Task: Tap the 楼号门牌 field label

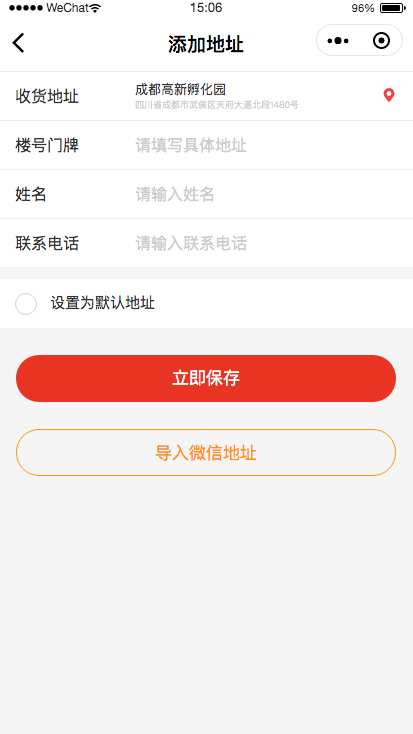Action: click(47, 146)
